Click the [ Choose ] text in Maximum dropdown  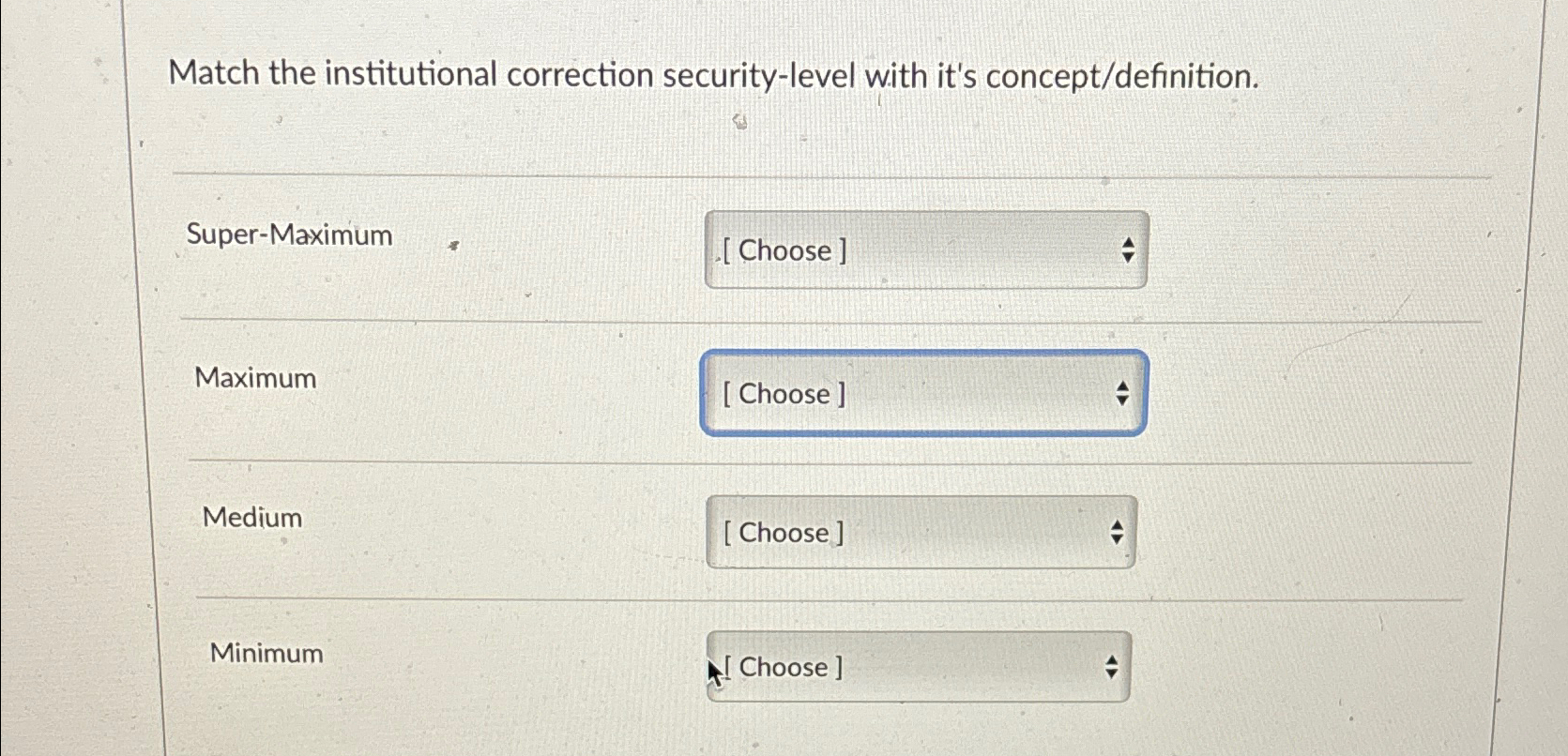click(x=783, y=394)
